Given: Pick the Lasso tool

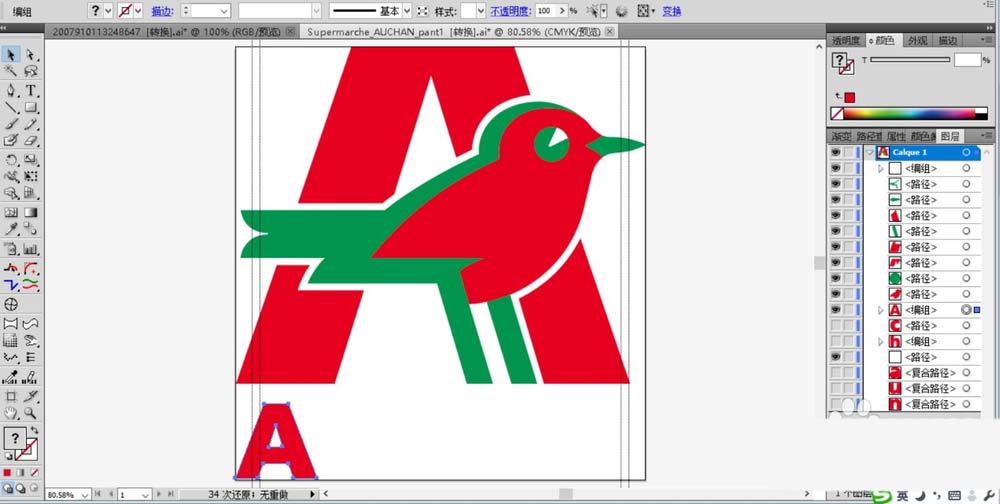Looking at the screenshot, I should pyautogui.click(x=31, y=71).
